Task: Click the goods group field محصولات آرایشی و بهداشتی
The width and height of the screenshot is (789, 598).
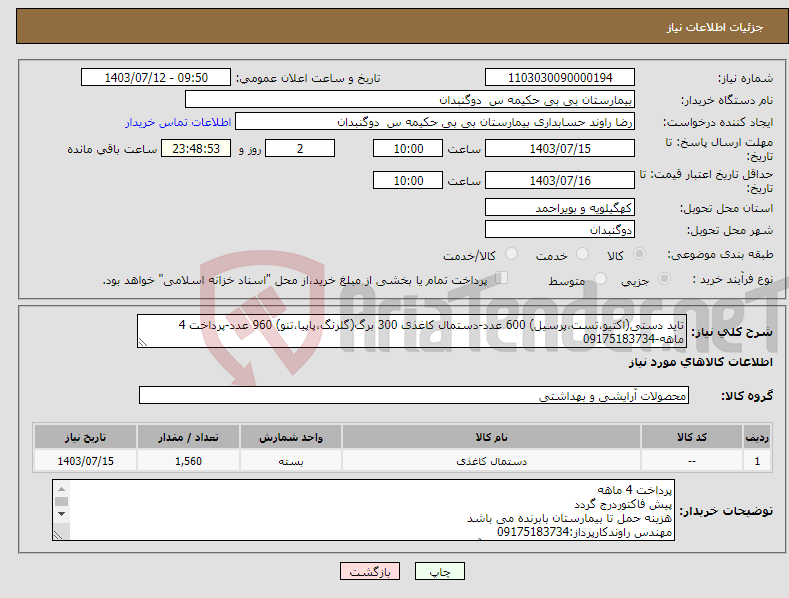Action: point(414,396)
